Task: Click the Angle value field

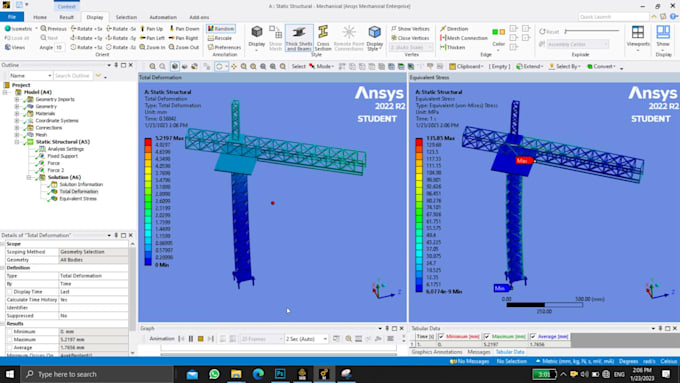Action: tap(59, 47)
